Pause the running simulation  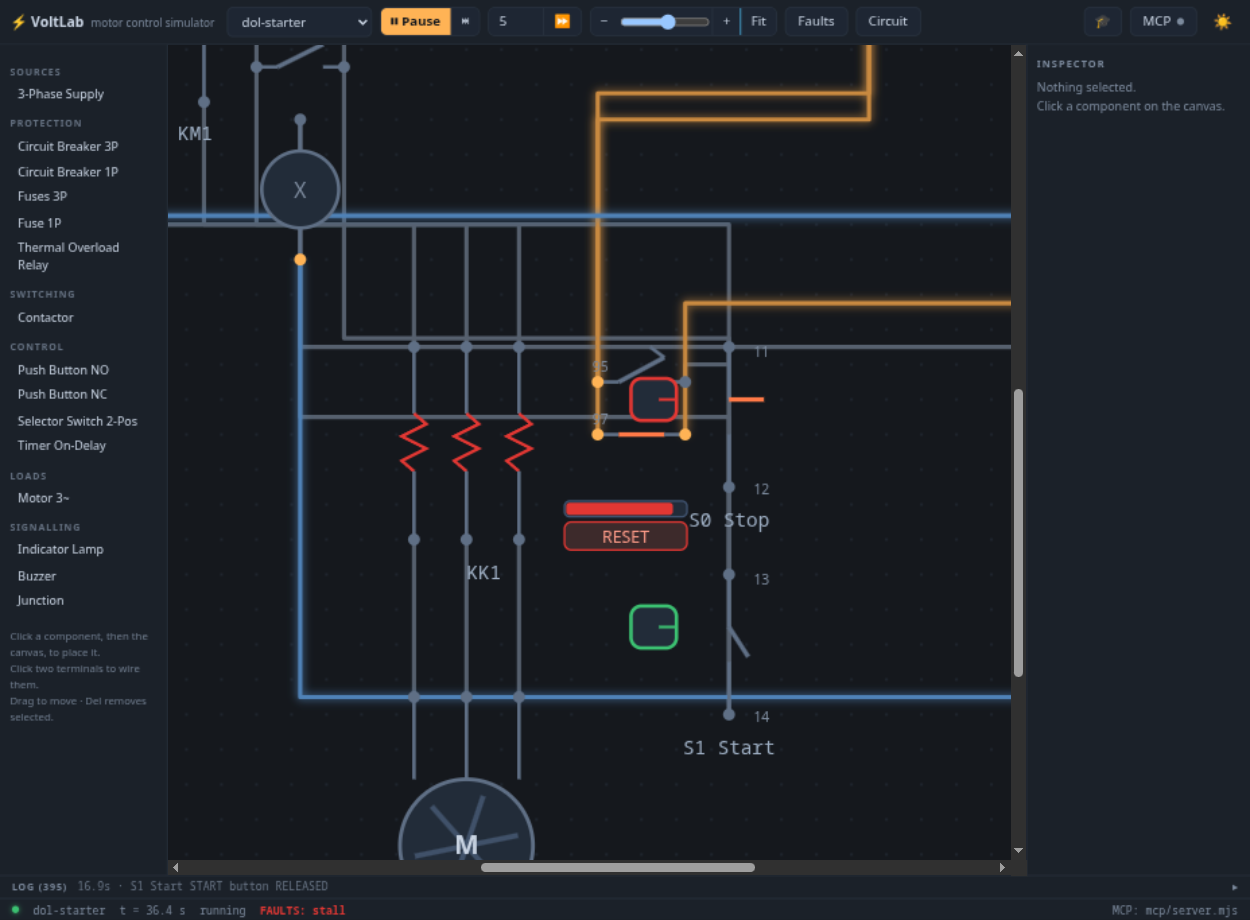point(415,21)
